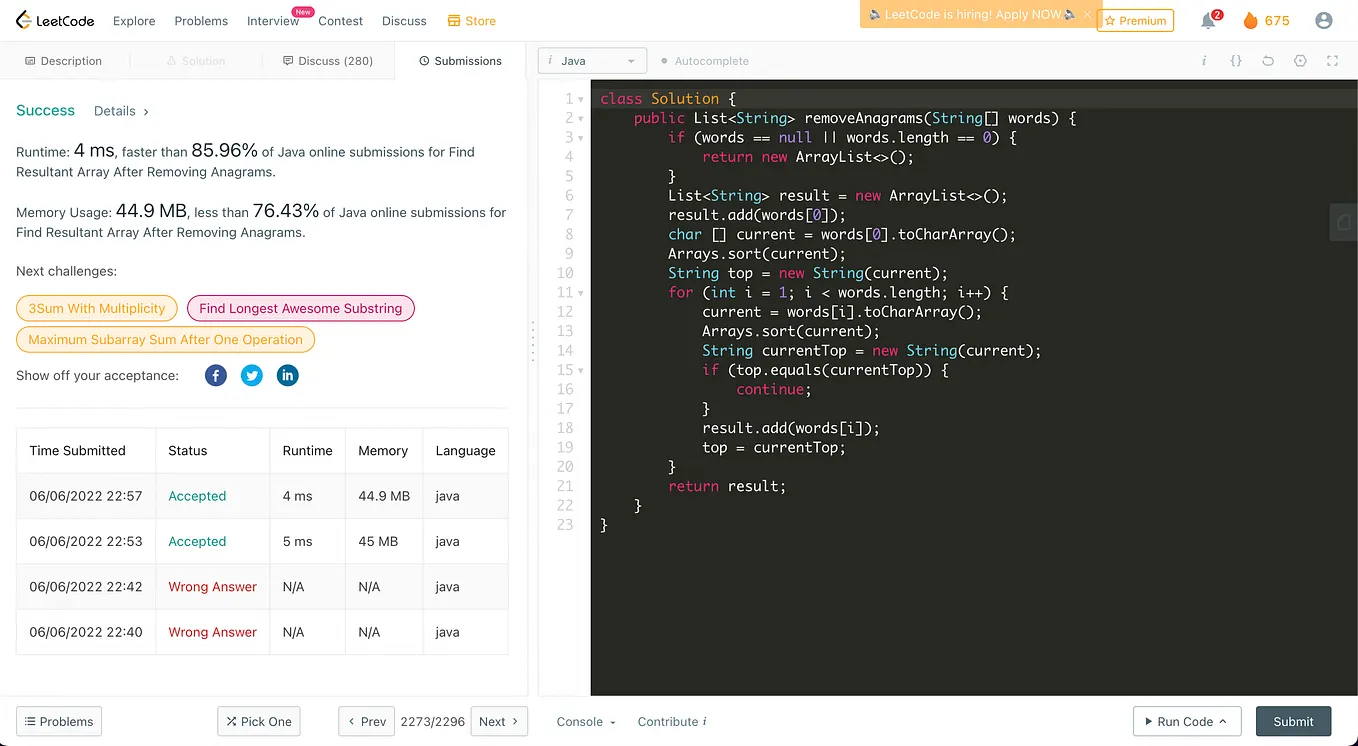This screenshot has width=1358, height=746.
Task: Switch the editor to fullscreen mode
Action: click(x=1332, y=61)
